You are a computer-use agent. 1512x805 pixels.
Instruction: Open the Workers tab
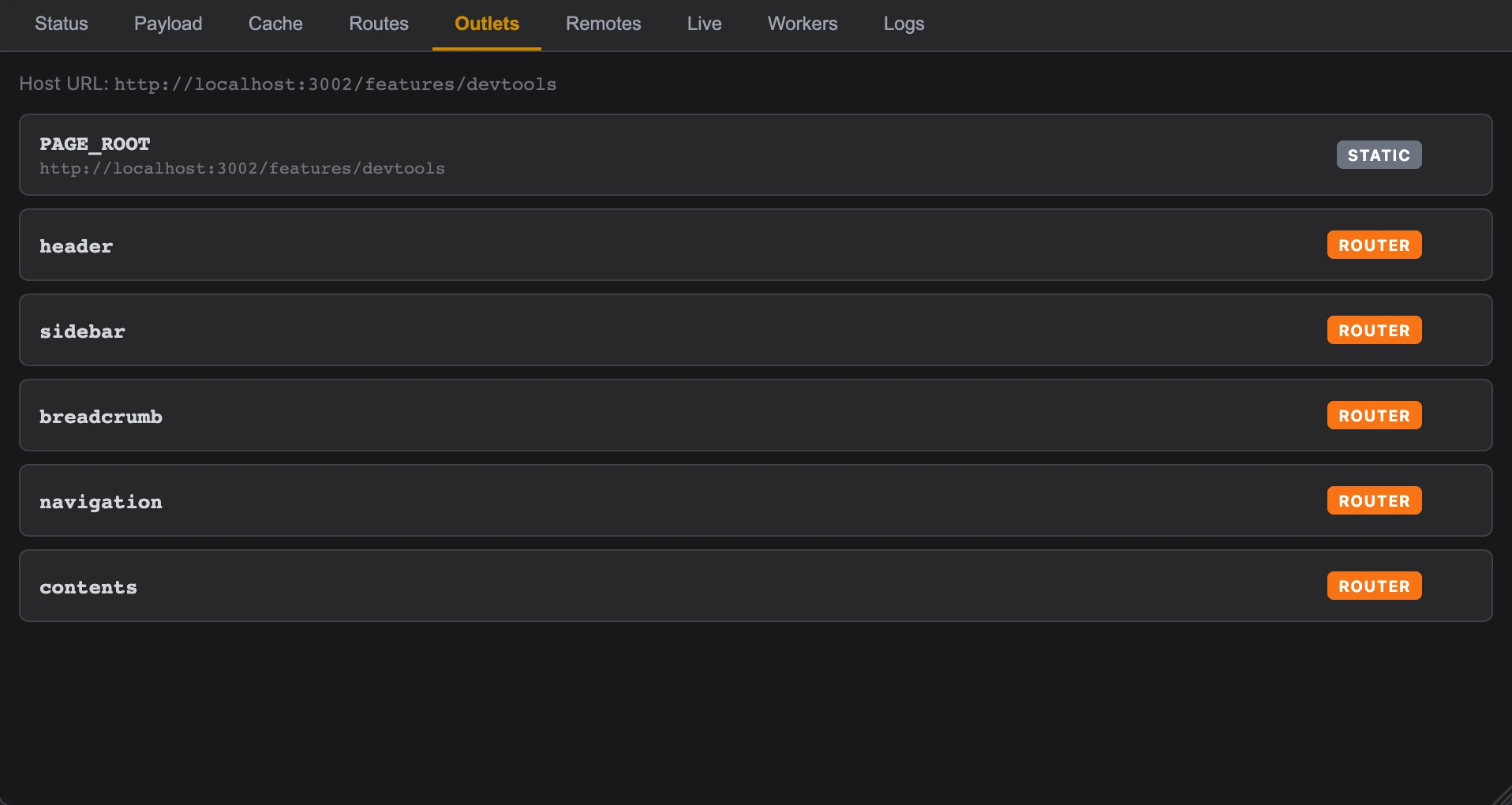(x=803, y=24)
